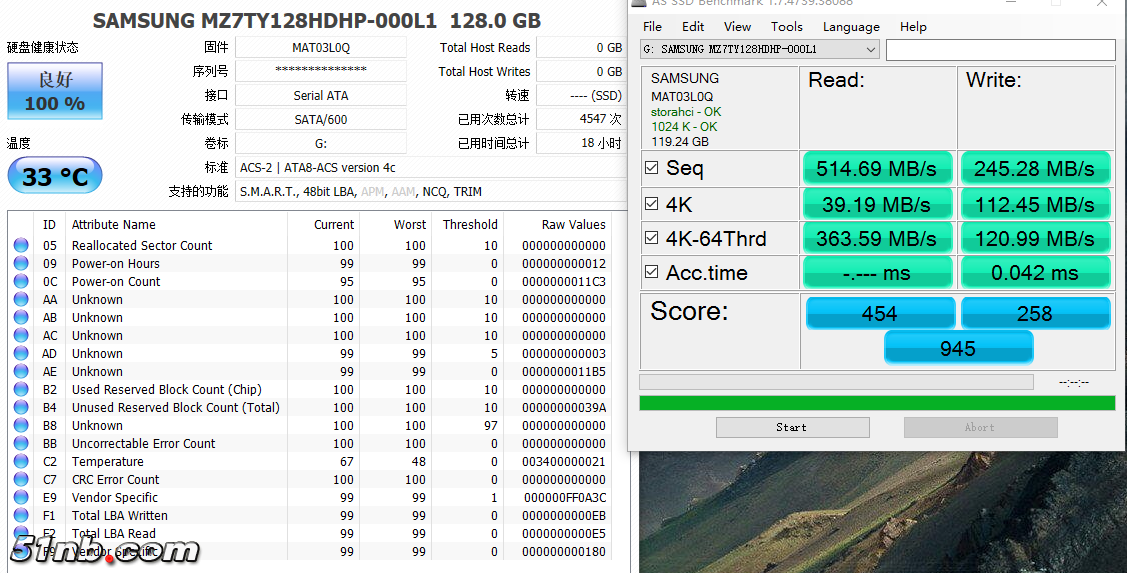The image size is (1127, 573).
Task: Click the Threshold column header
Action: pyautogui.click(x=470, y=224)
